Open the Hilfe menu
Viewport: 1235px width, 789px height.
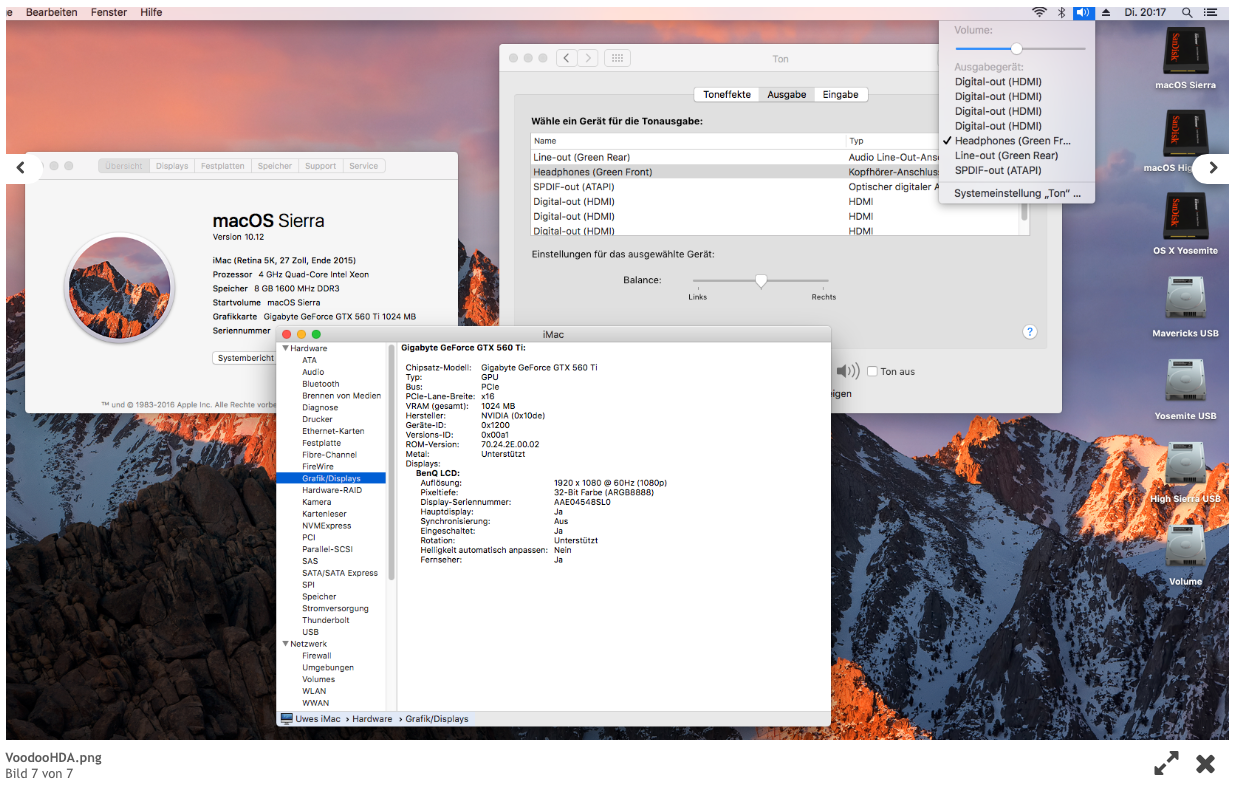[151, 12]
